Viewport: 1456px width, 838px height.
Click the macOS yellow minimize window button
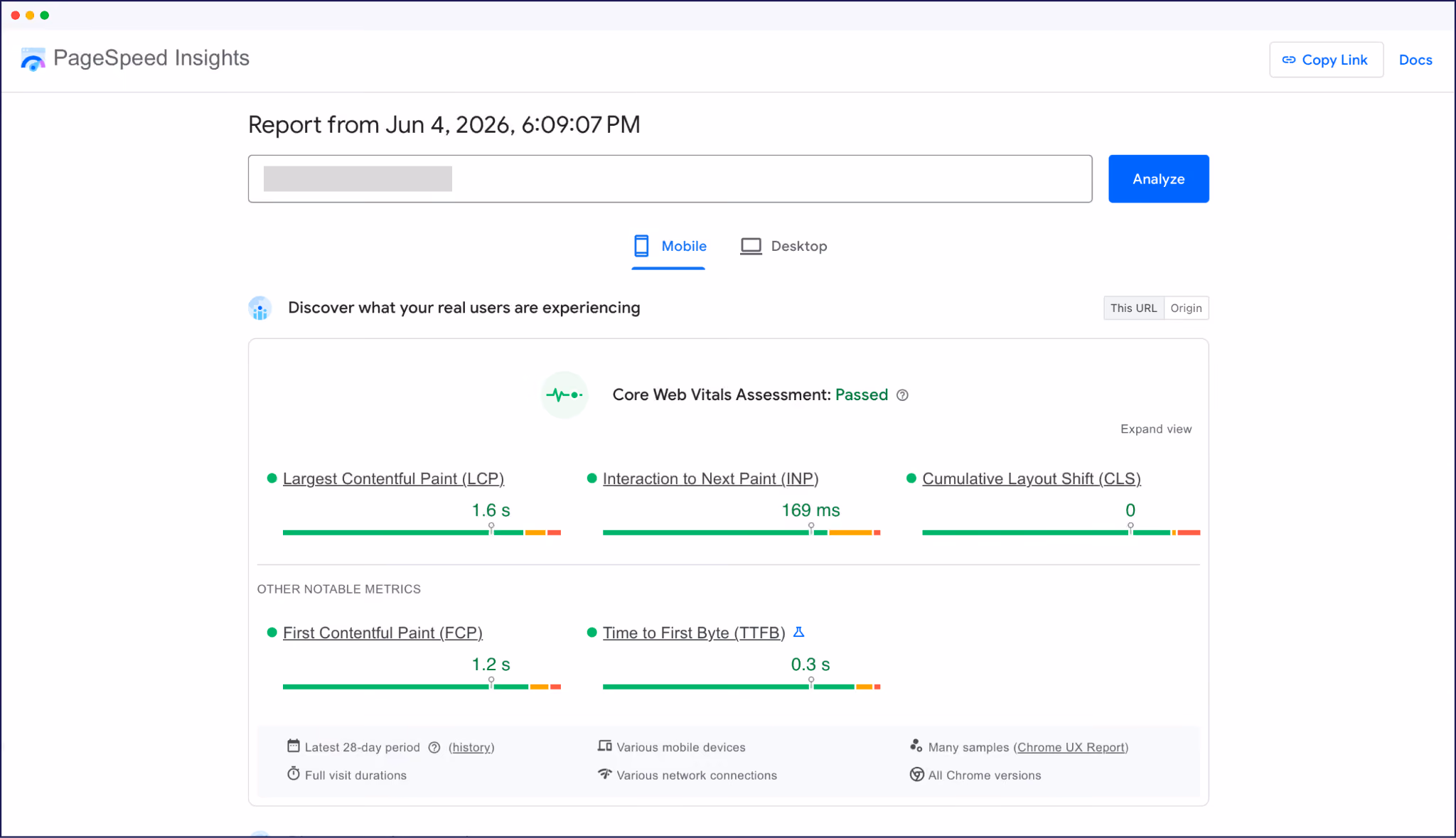click(x=30, y=15)
